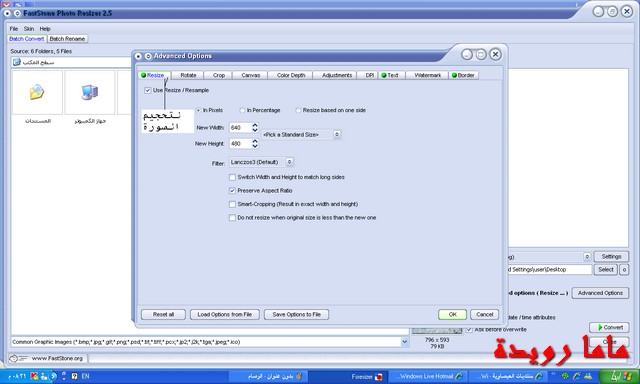Switch to the Watermark tab
Image resolution: width=640 pixels, height=384 pixels.
tap(427, 75)
